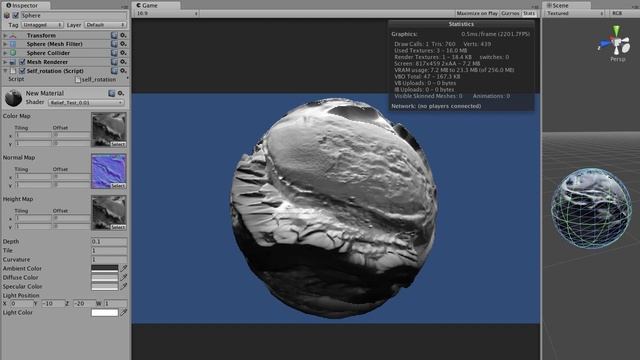Open the Layer dropdown showing Default

click(106, 25)
